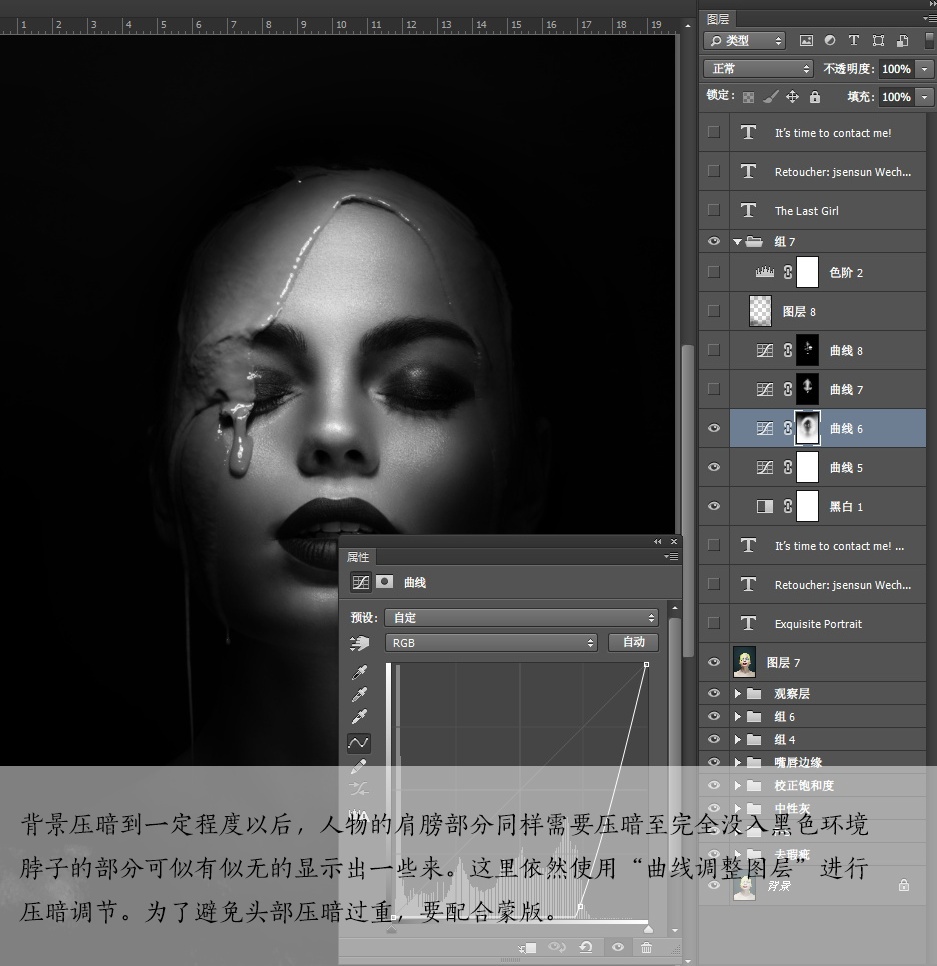The width and height of the screenshot is (937, 966).
Task: Filter layers by adjustment layers icon
Action: tap(830, 41)
